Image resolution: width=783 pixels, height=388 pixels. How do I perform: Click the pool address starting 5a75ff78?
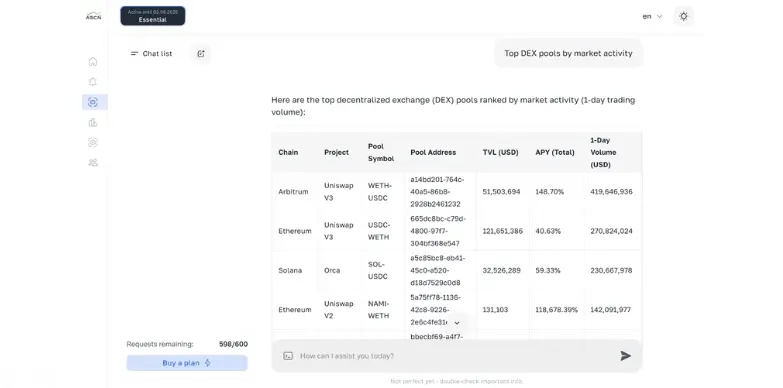coord(435,310)
